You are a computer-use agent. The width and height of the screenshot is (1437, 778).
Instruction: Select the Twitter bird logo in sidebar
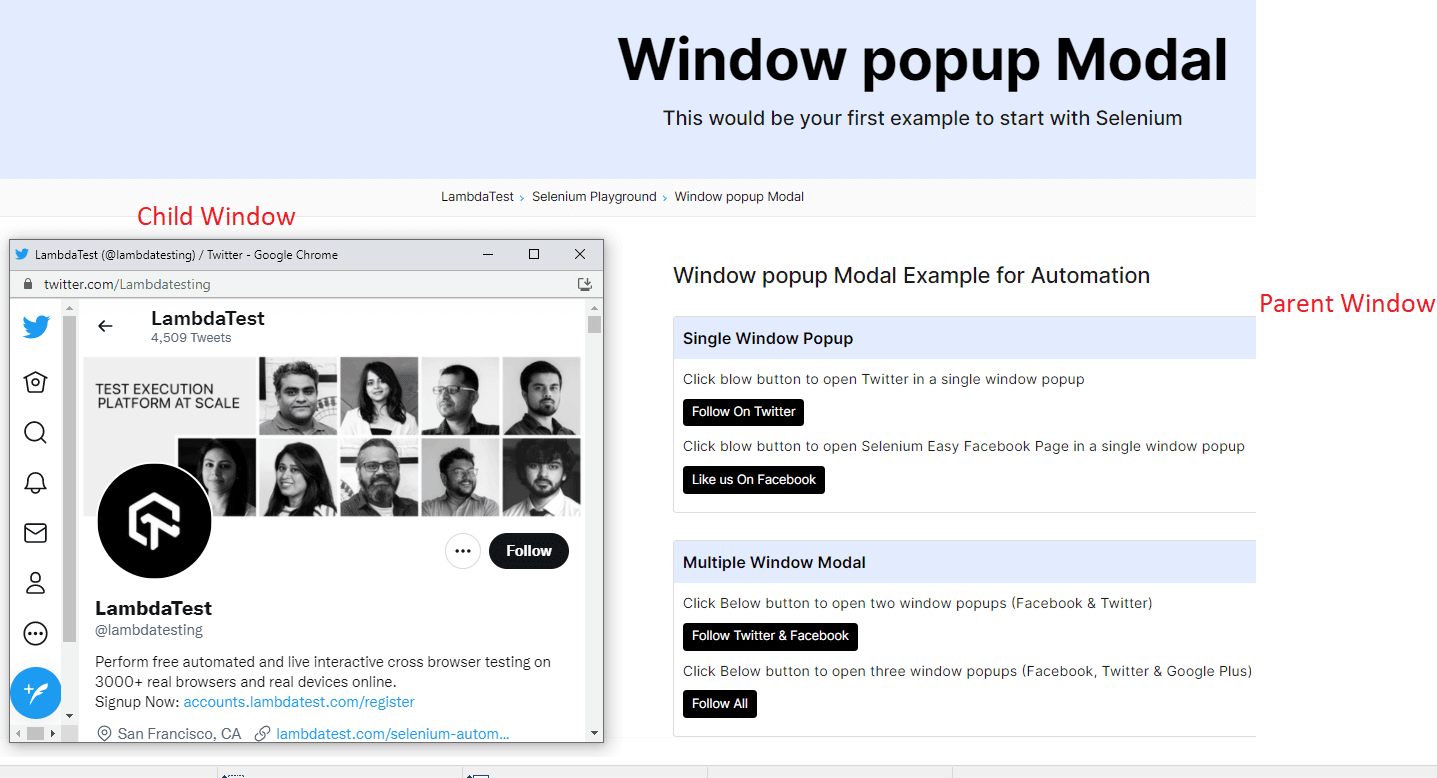(x=35, y=326)
